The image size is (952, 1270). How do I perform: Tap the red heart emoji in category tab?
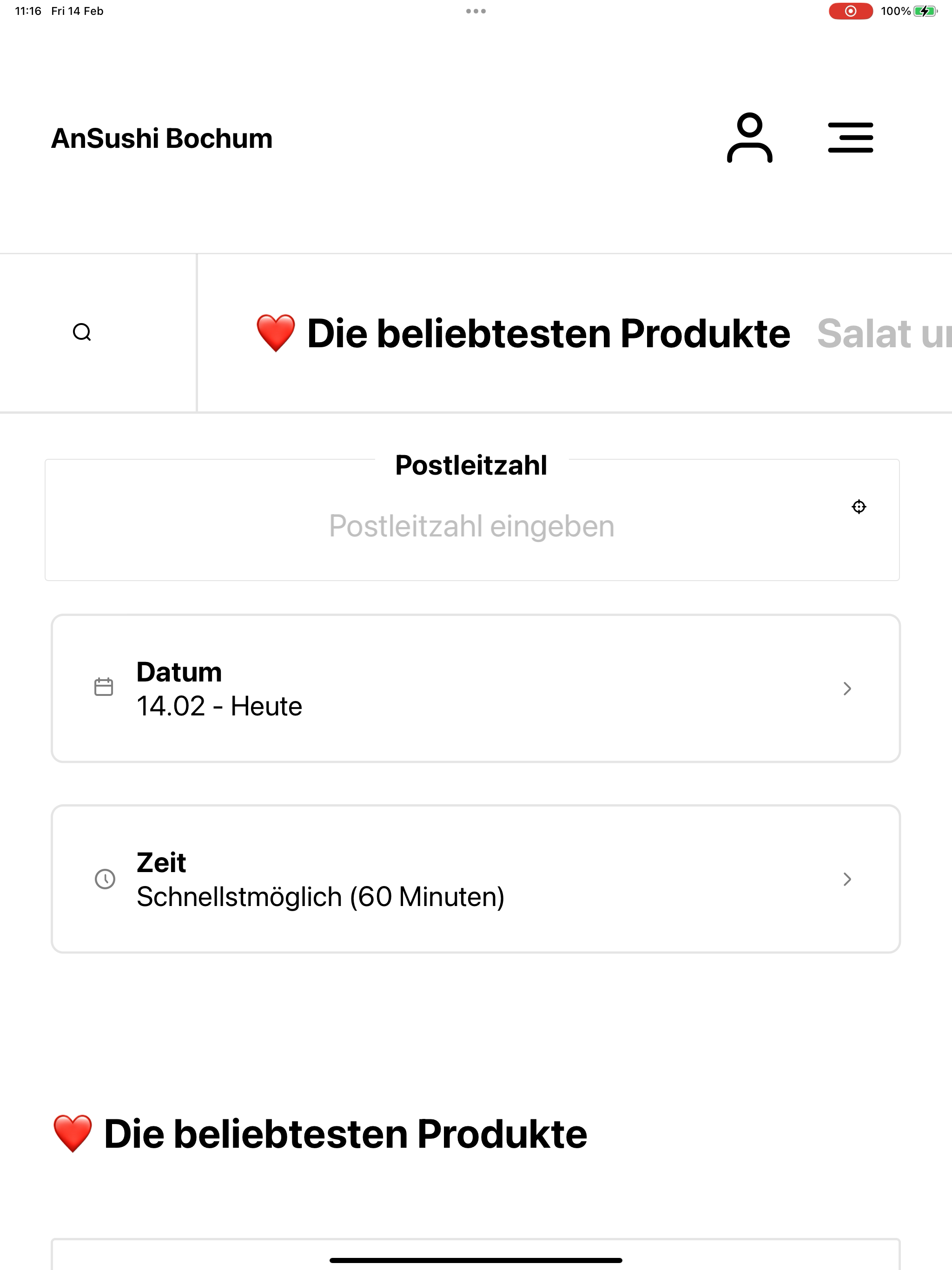(x=276, y=333)
